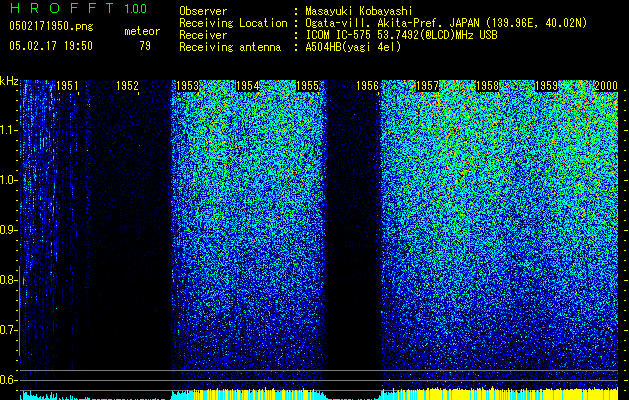Click the 0.7 kHz frequency tick label
The width and height of the screenshot is (629, 400).
[7, 330]
